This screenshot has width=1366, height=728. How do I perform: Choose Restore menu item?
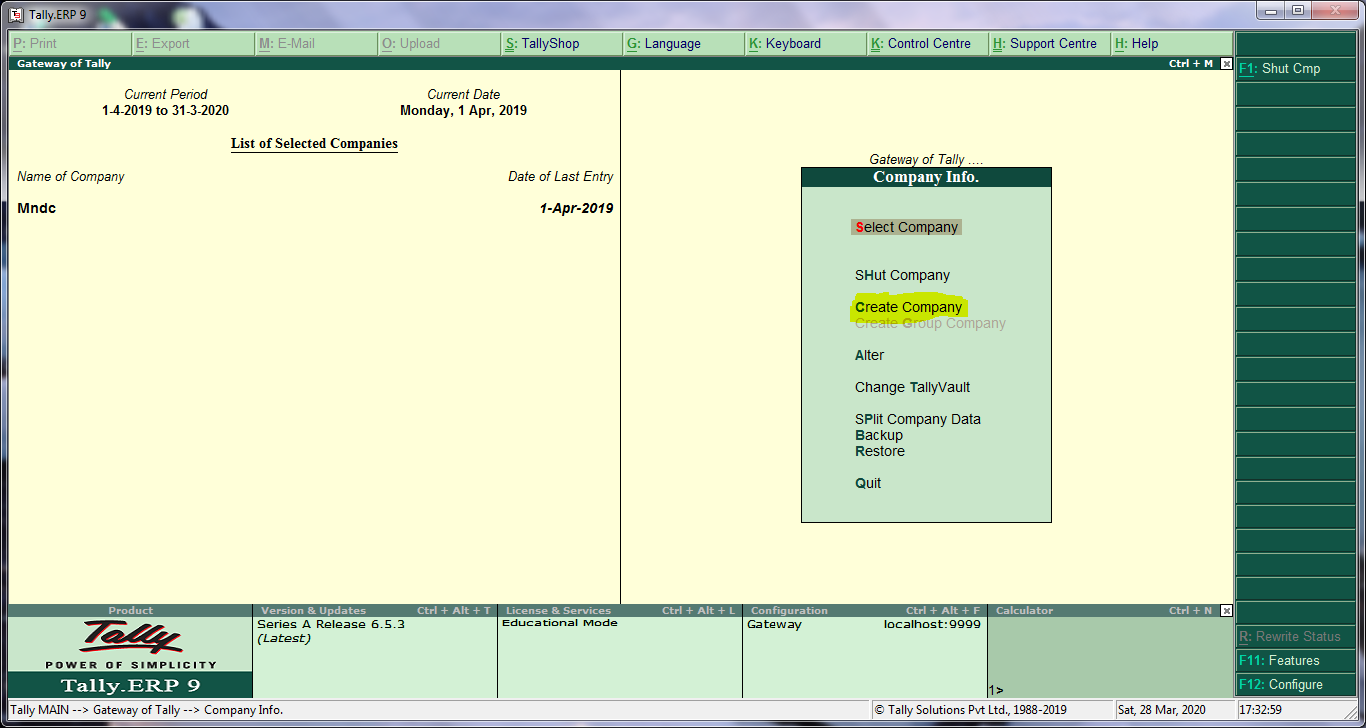point(879,451)
